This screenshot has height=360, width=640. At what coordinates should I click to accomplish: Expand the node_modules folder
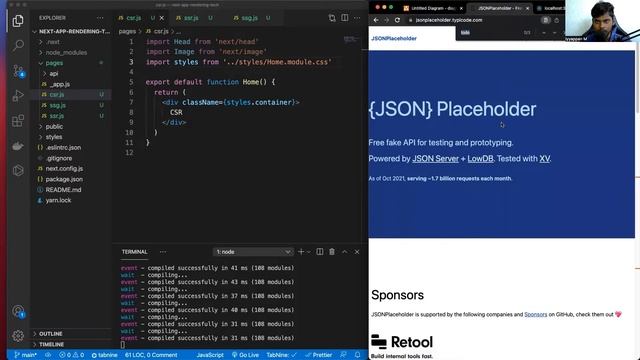(71, 53)
